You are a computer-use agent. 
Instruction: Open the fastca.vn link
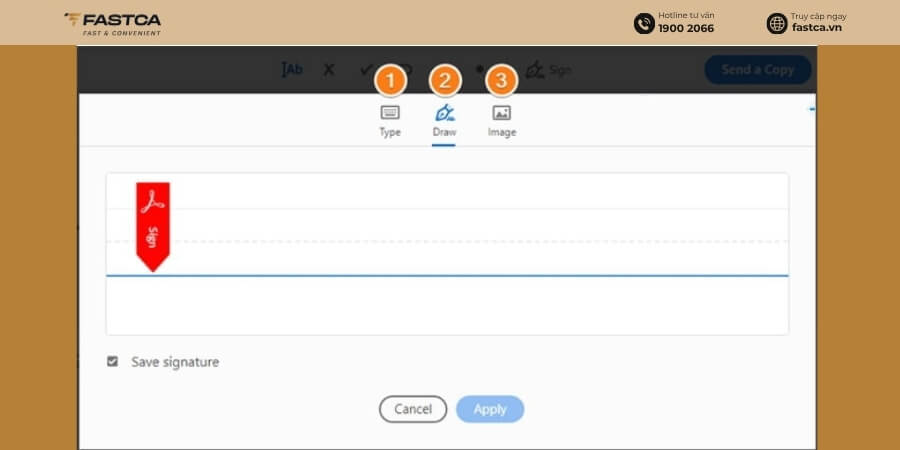pyautogui.click(x=817, y=28)
